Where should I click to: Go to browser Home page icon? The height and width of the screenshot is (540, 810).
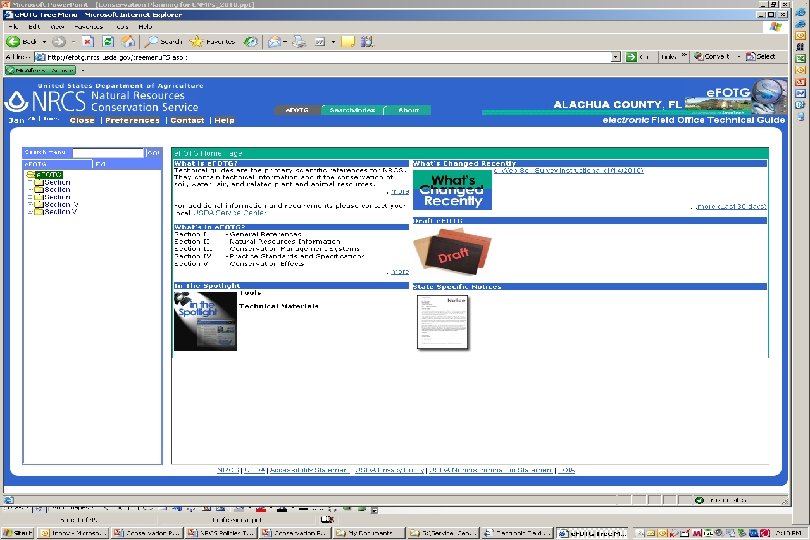tap(128, 42)
